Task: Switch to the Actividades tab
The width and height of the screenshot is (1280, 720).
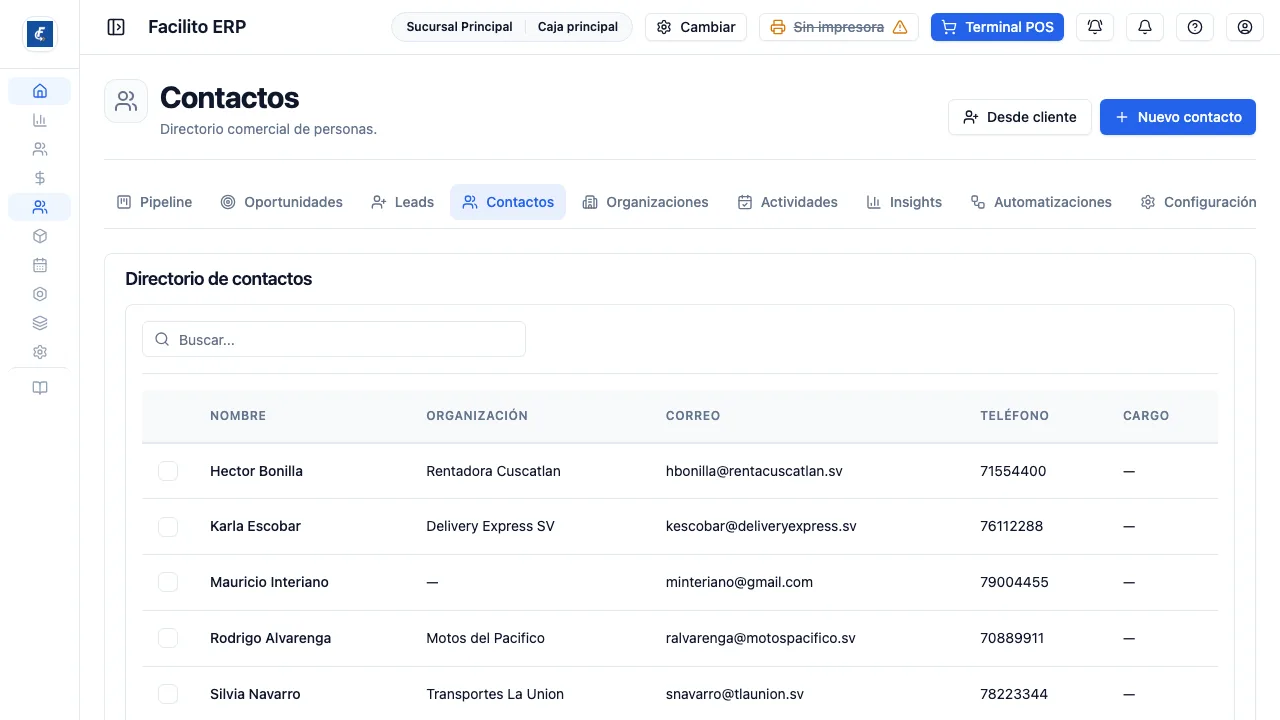Action: 787,202
